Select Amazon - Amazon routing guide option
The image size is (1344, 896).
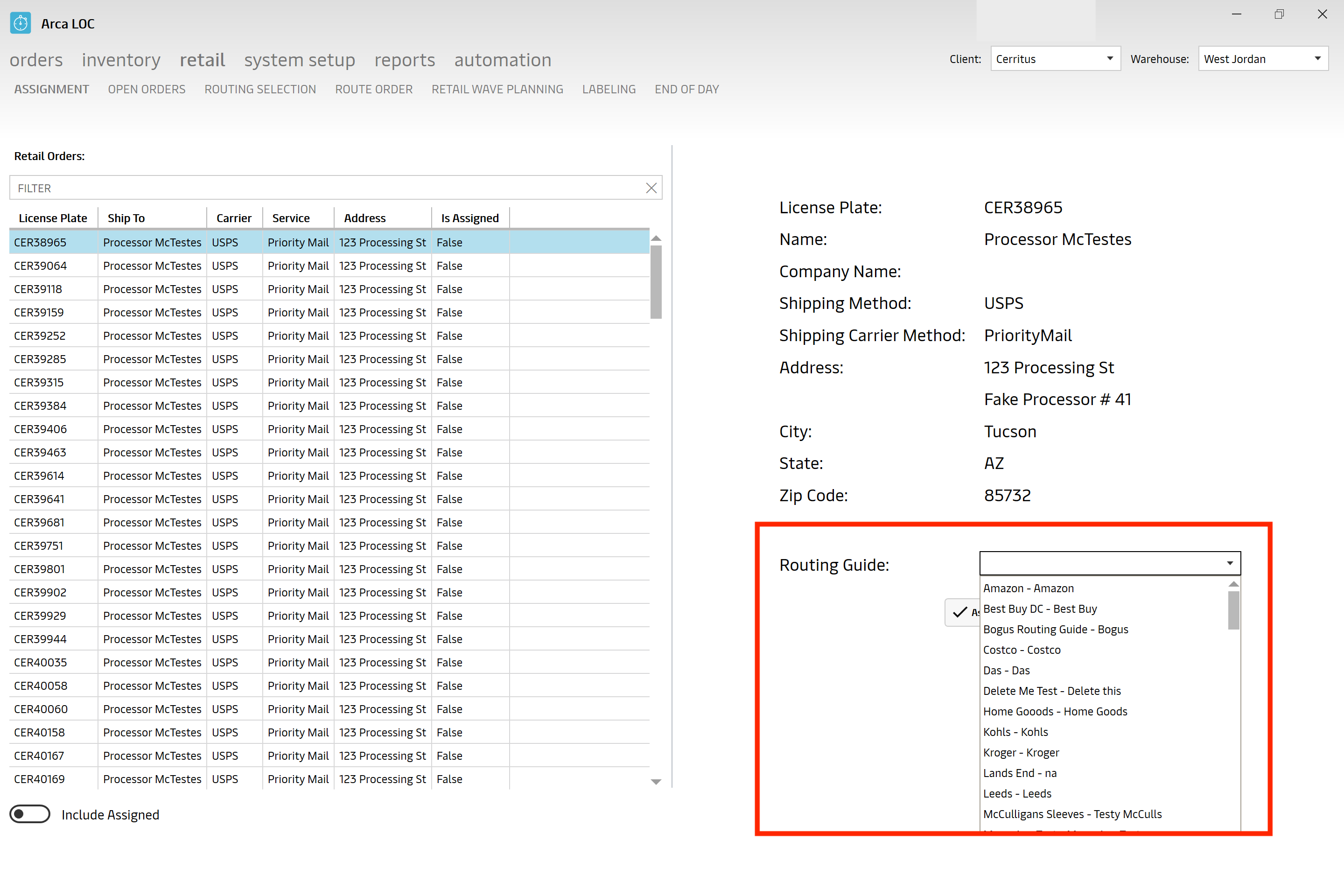(1029, 588)
